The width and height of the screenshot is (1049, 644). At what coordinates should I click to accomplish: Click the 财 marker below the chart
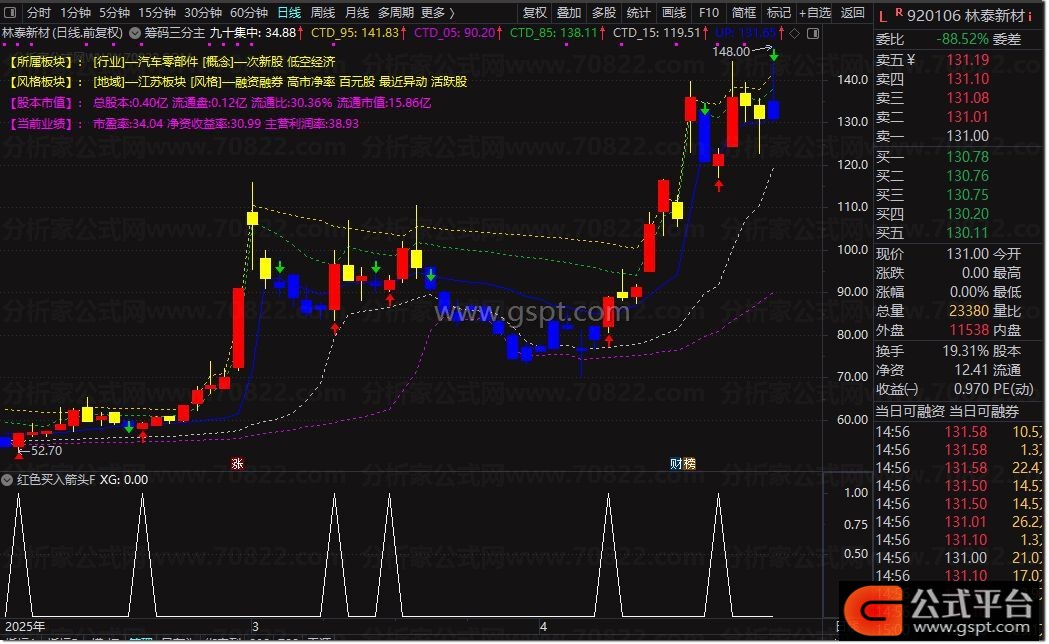[676, 463]
